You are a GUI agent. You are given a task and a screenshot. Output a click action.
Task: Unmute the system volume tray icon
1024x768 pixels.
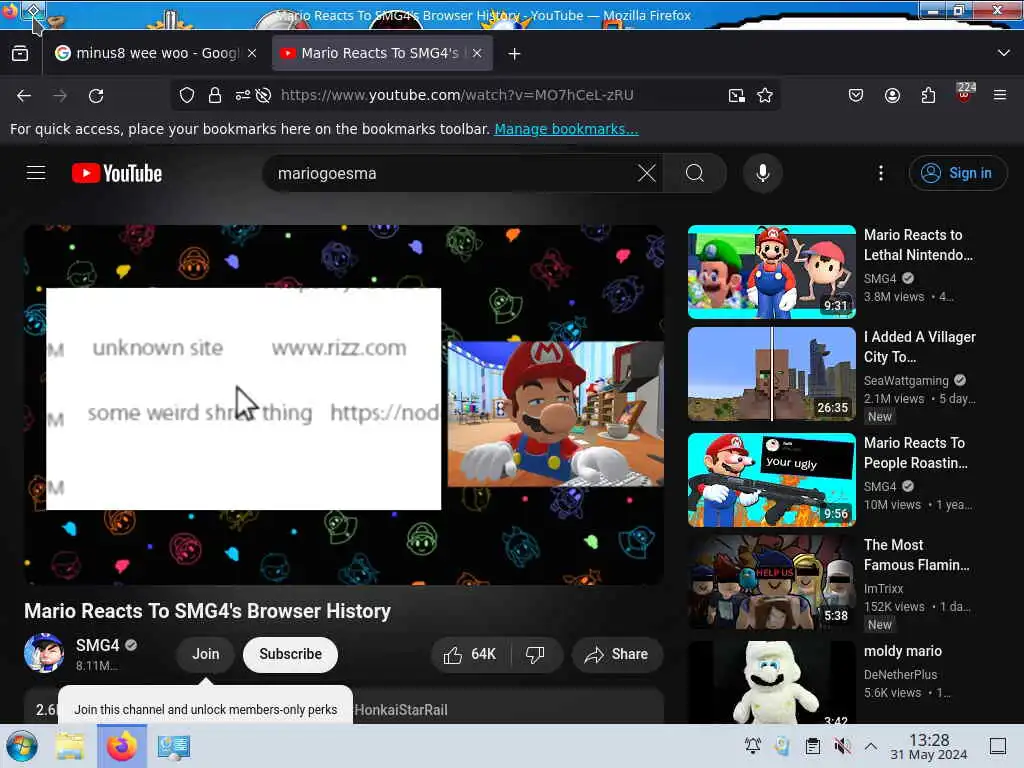point(842,746)
